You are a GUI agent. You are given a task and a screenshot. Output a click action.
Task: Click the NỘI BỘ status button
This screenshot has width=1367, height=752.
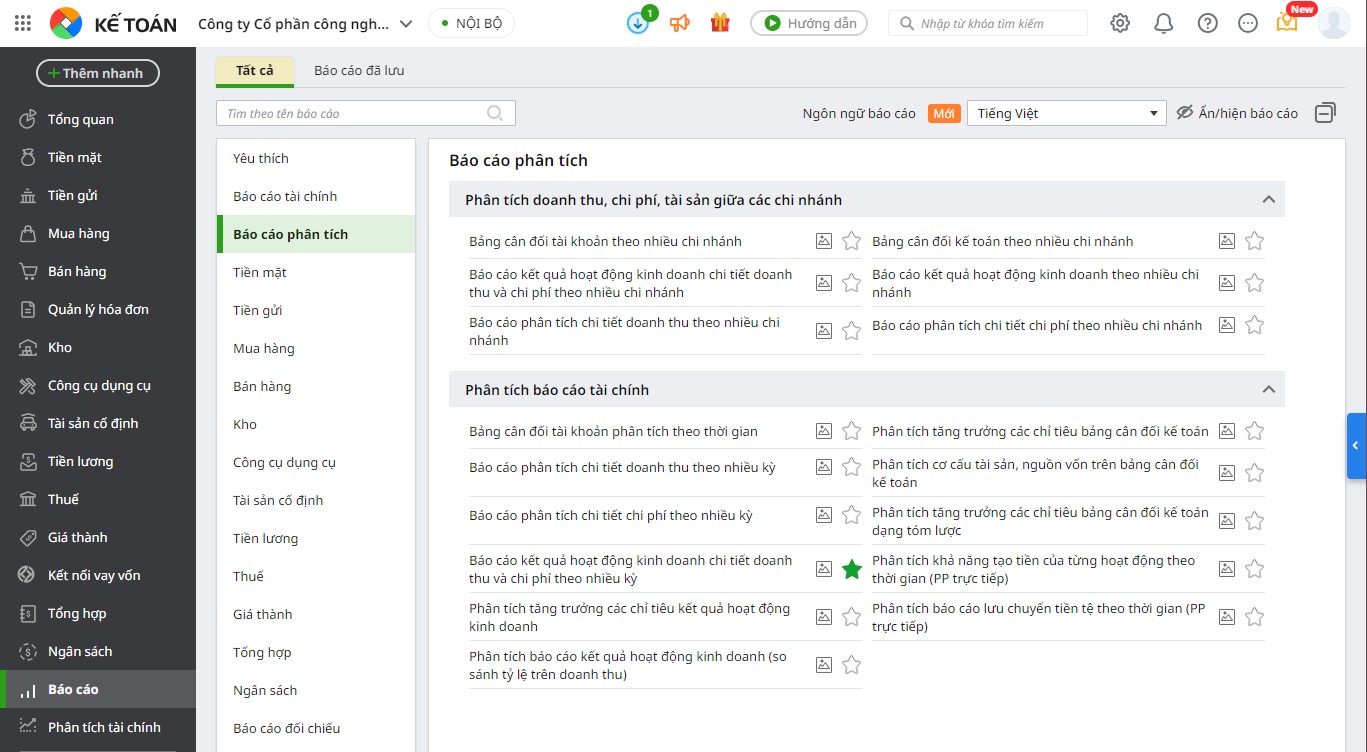(471, 23)
